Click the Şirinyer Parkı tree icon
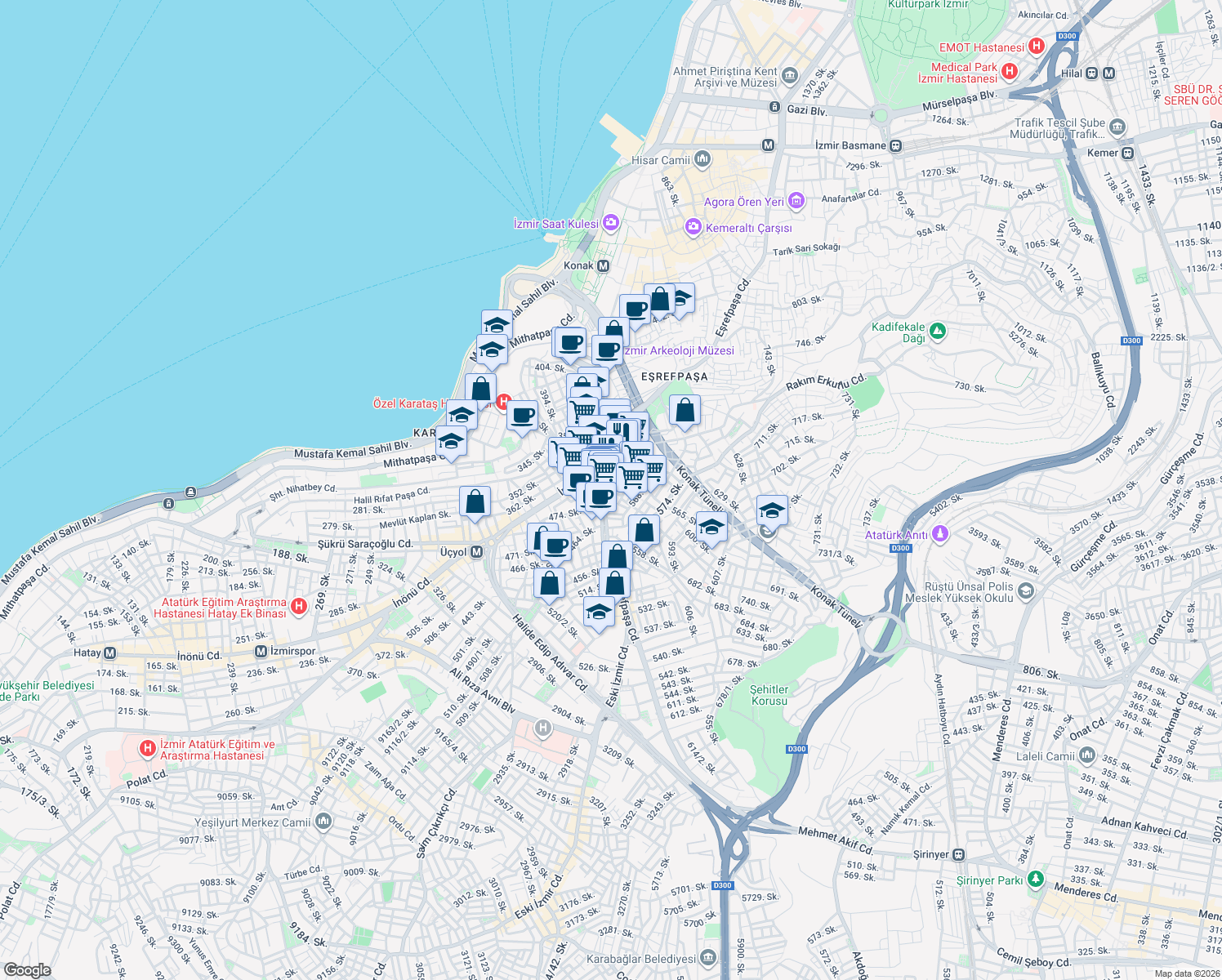Viewport: 1222px width, 980px height. tap(1036, 880)
